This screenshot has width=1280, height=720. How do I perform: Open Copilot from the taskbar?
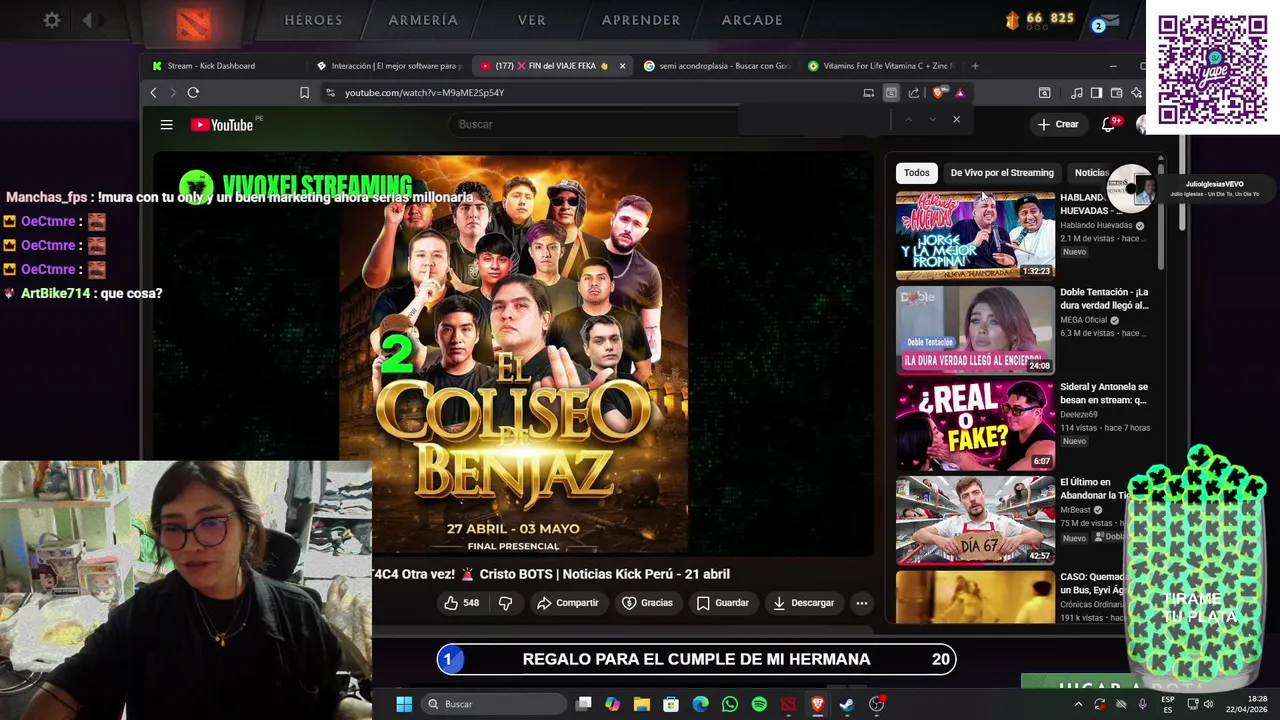pos(612,704)
